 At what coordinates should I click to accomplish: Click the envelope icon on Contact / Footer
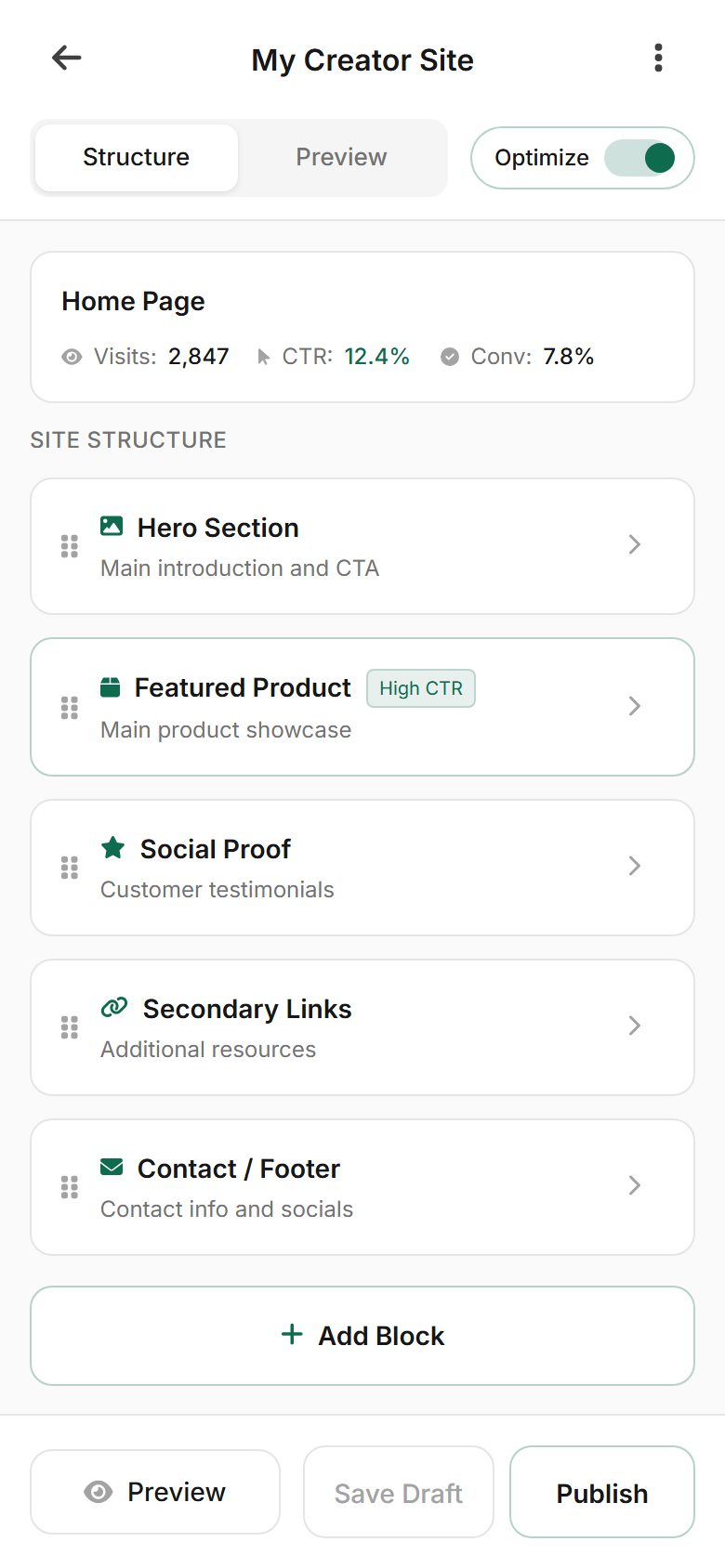[x=111, y=1166]
